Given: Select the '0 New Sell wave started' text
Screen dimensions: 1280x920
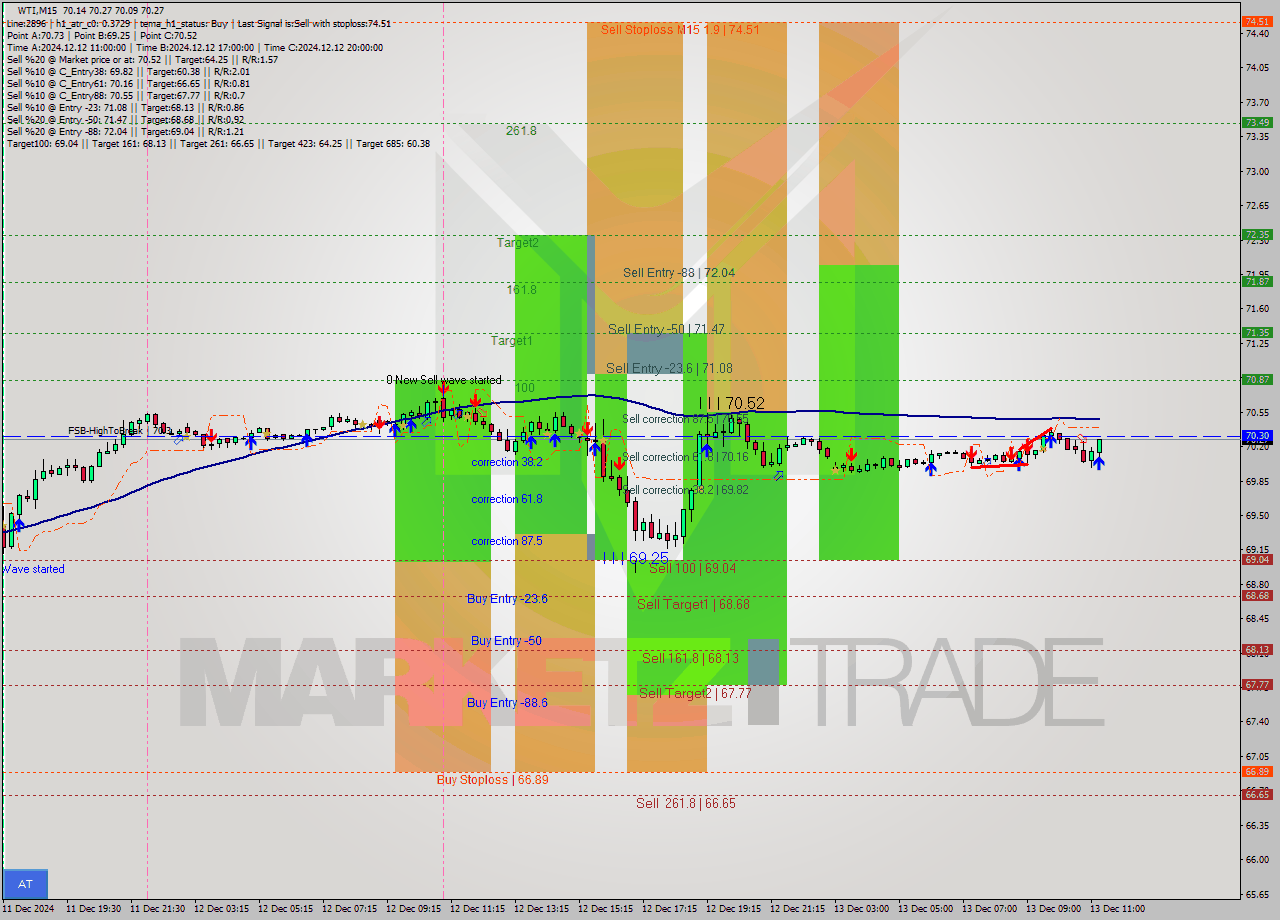Looking at the screenshot, I should point(444,380).
